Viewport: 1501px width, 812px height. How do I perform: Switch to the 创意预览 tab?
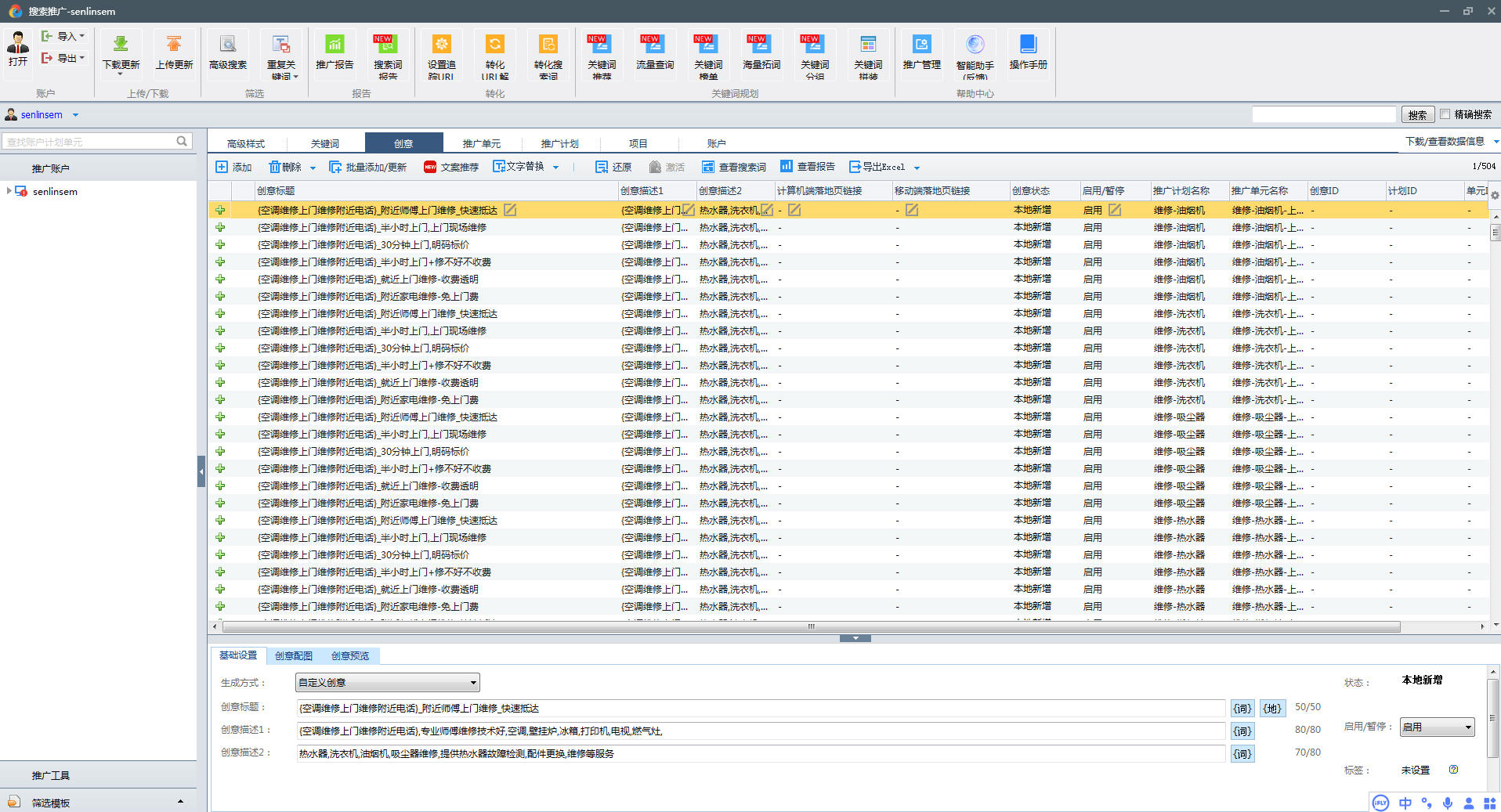(349, 656)
